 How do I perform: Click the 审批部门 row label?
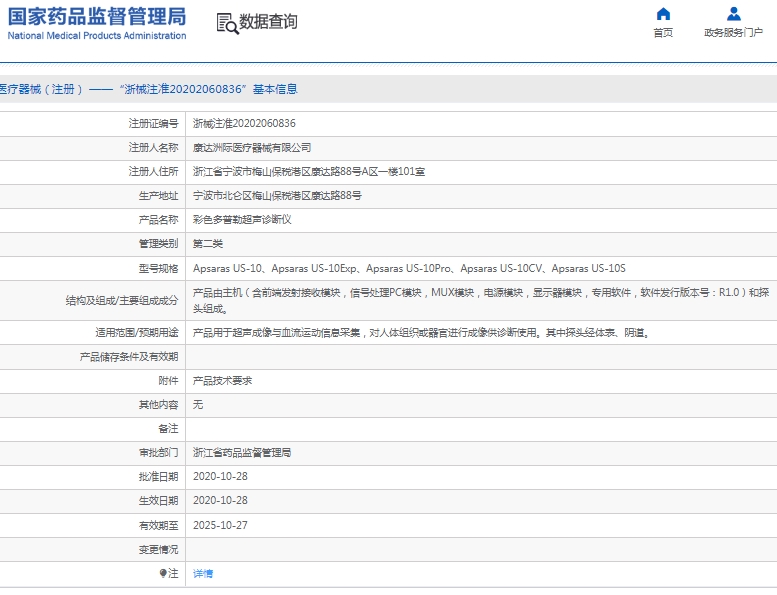click(159, 453)
